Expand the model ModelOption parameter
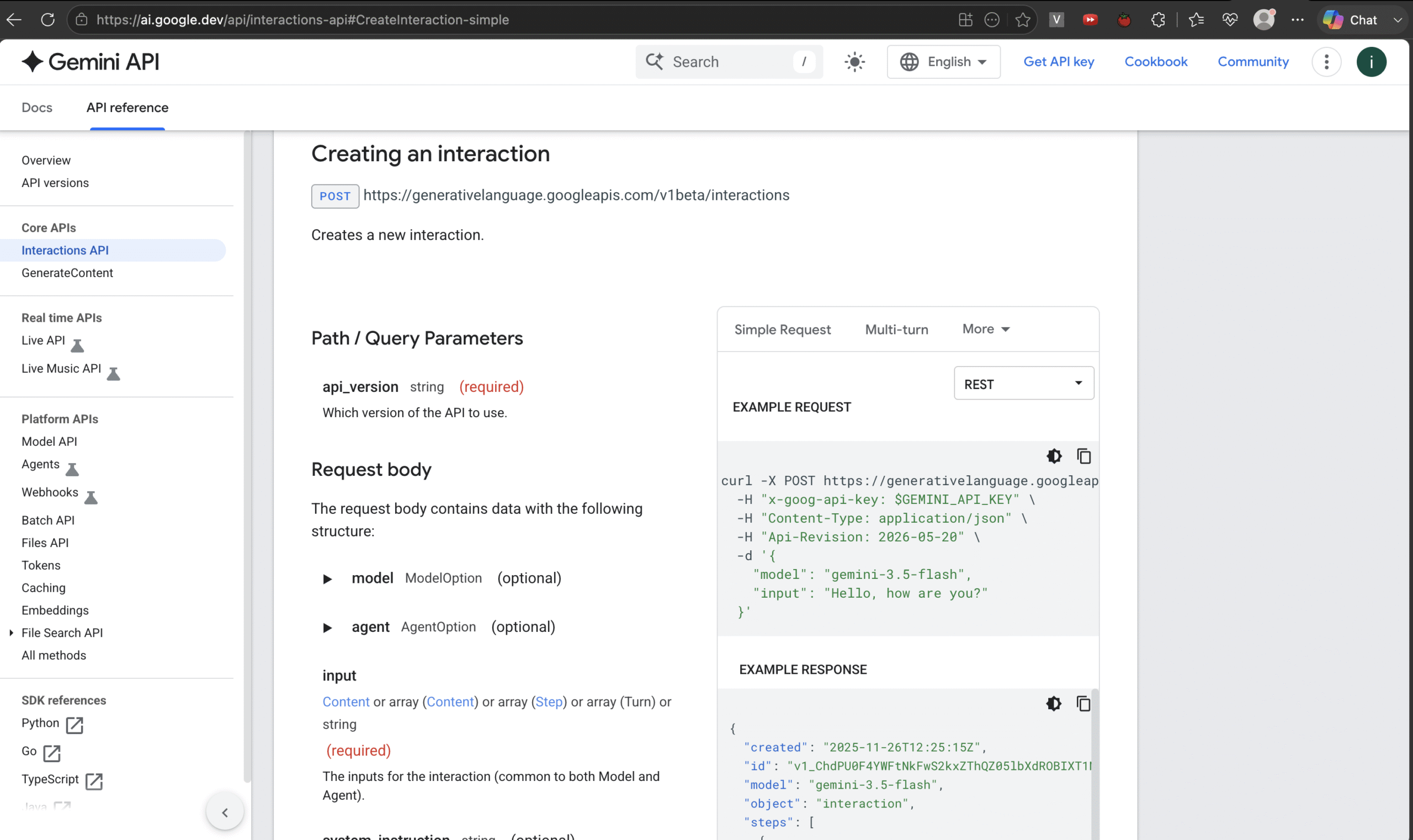 click(x=327, y=579)
